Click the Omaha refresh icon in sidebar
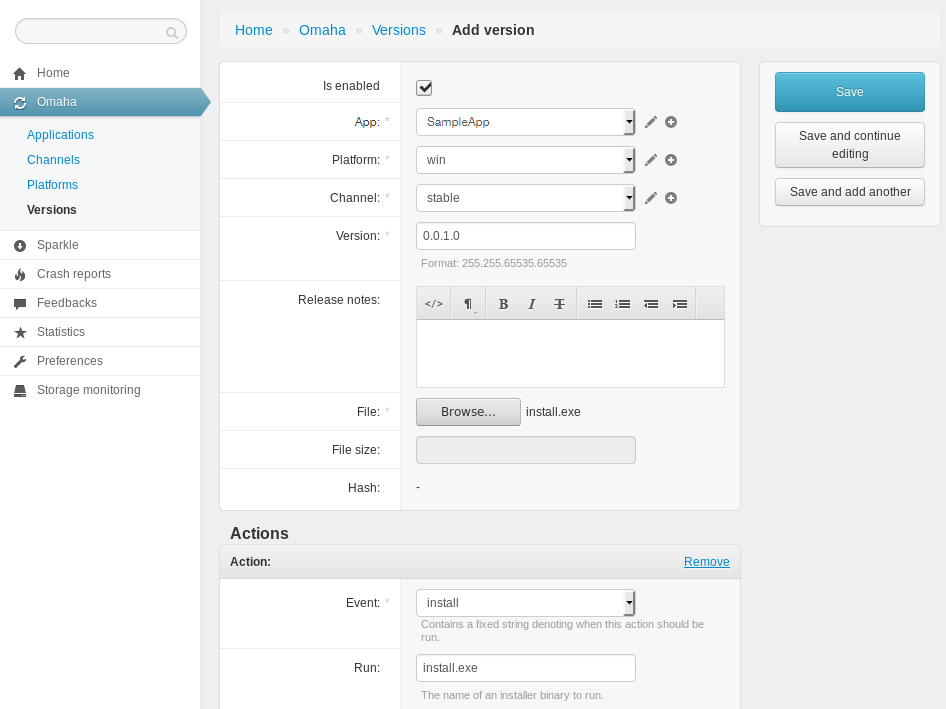This screenshot has height=709, width=946. coord(20,103)
